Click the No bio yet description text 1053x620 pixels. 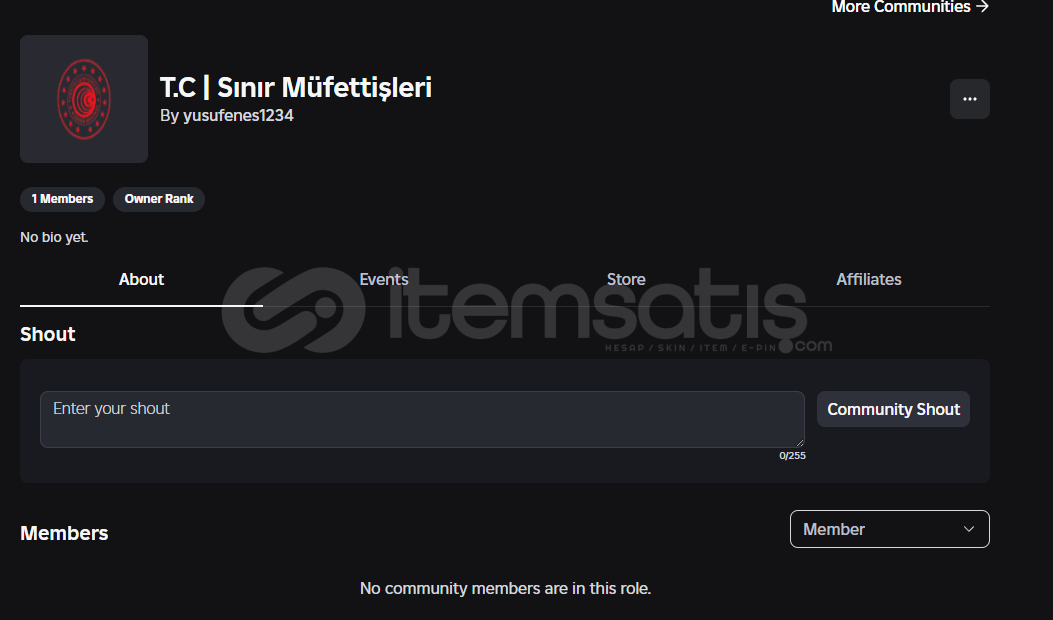click(x=54, y=237)
